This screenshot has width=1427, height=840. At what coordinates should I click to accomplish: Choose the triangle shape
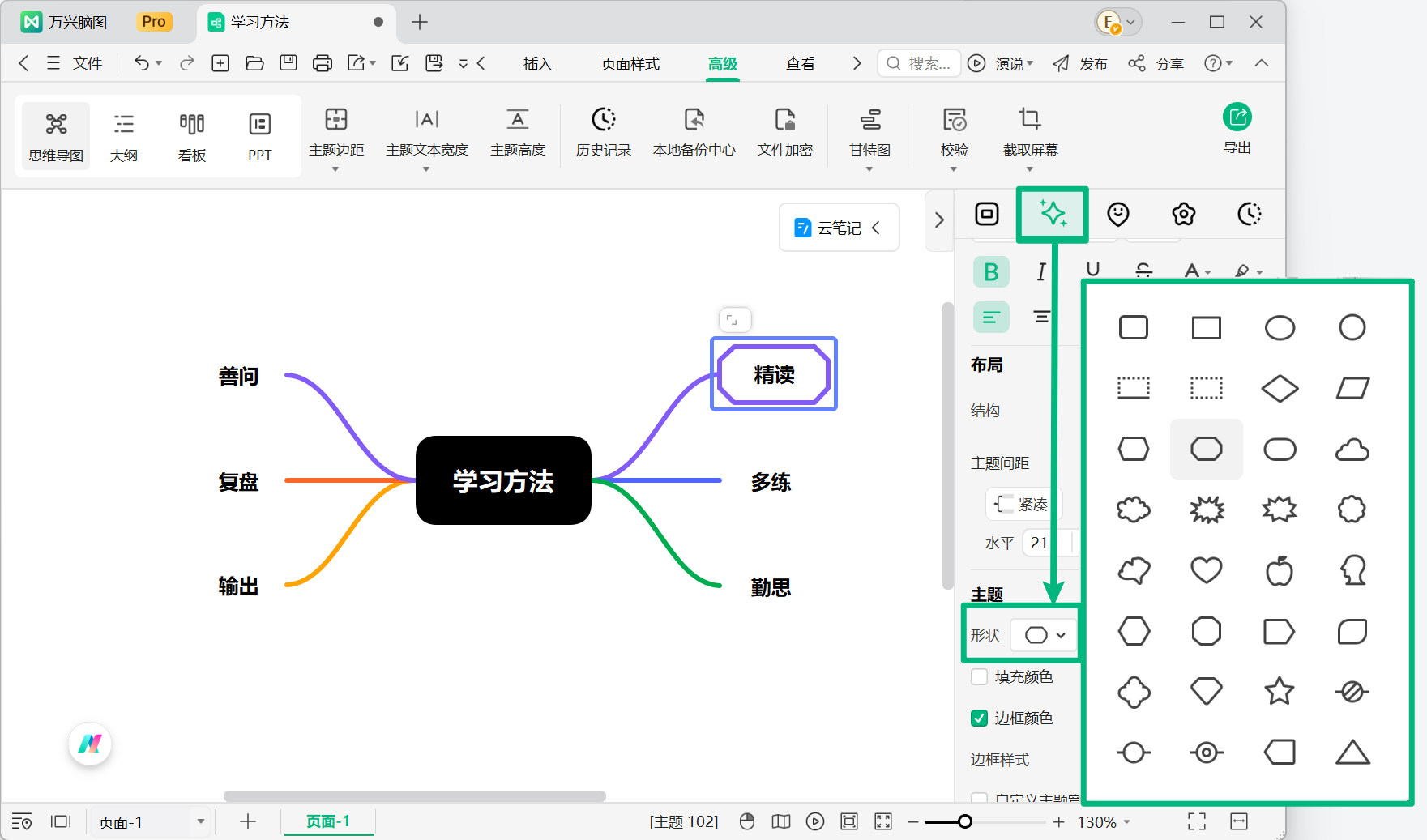(x=1352, y=753)
